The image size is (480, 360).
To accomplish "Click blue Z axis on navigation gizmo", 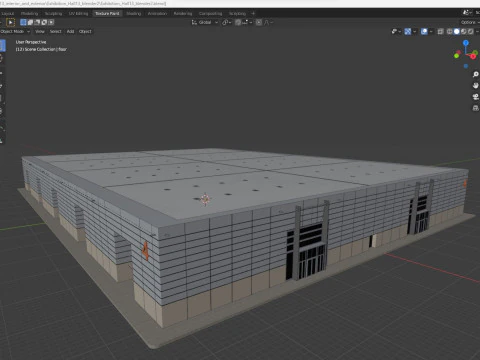I will 466,43.
